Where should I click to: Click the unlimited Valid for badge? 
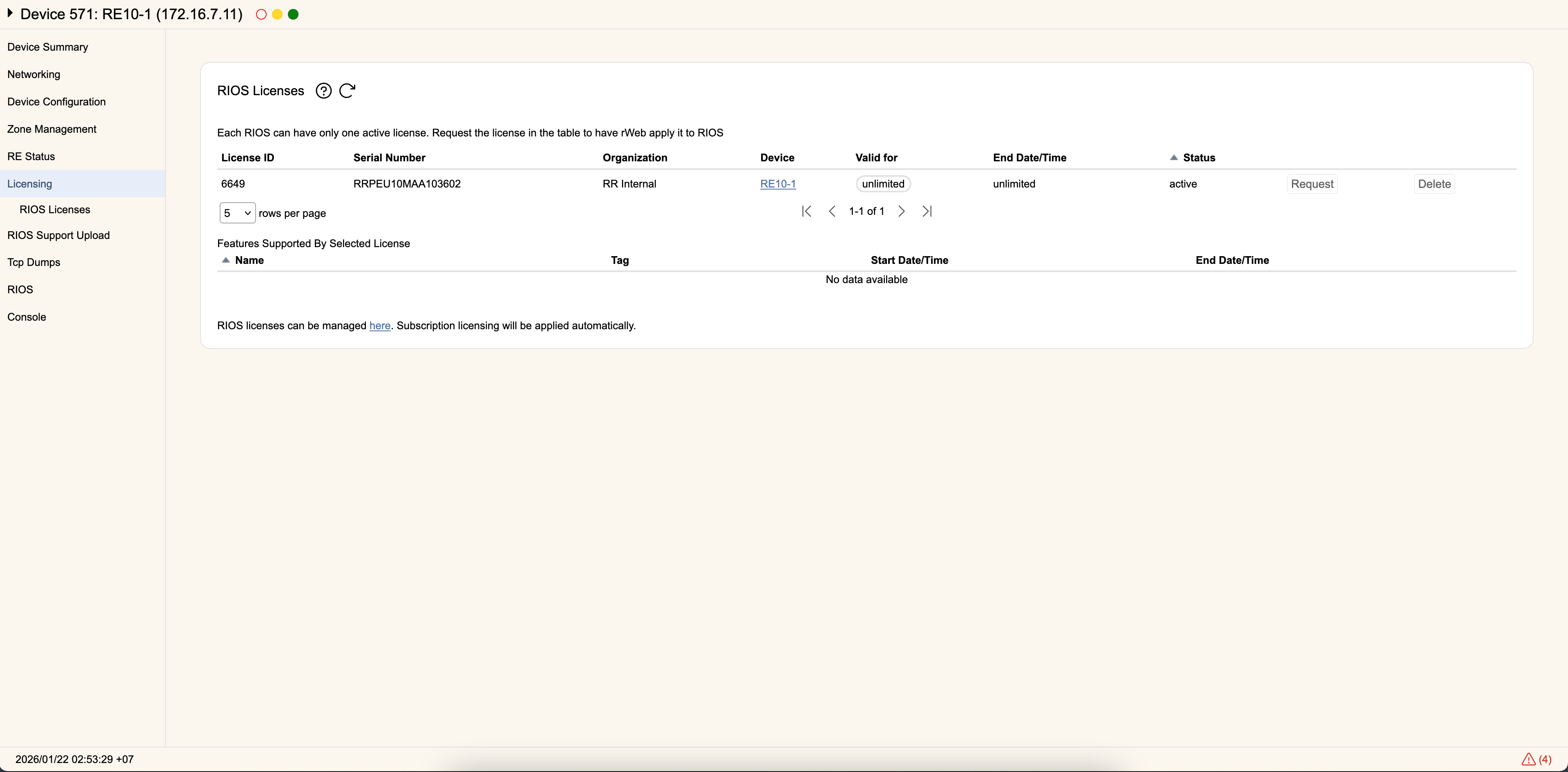click(883, 184)
